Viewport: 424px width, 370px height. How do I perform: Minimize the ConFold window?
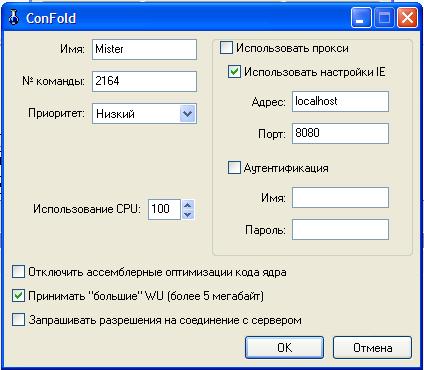click(x=361, y=18)
